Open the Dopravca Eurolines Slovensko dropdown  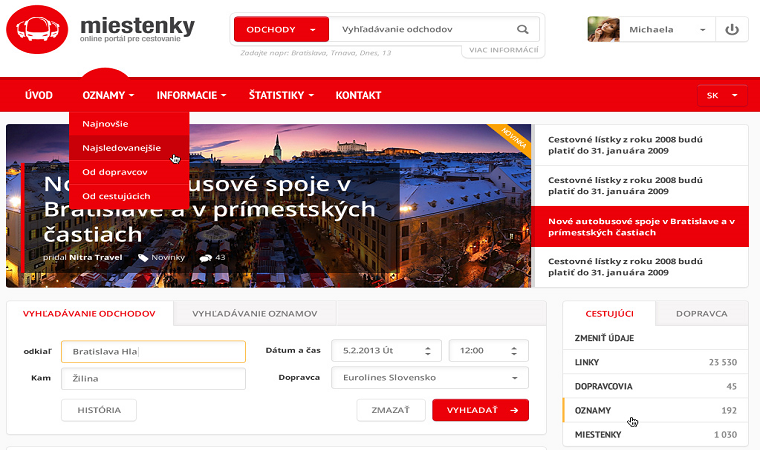coord(429,378)
